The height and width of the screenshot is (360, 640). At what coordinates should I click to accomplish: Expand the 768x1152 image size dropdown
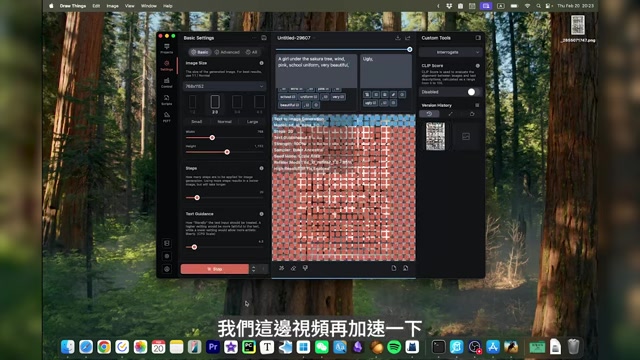click(x=224, y=86)
